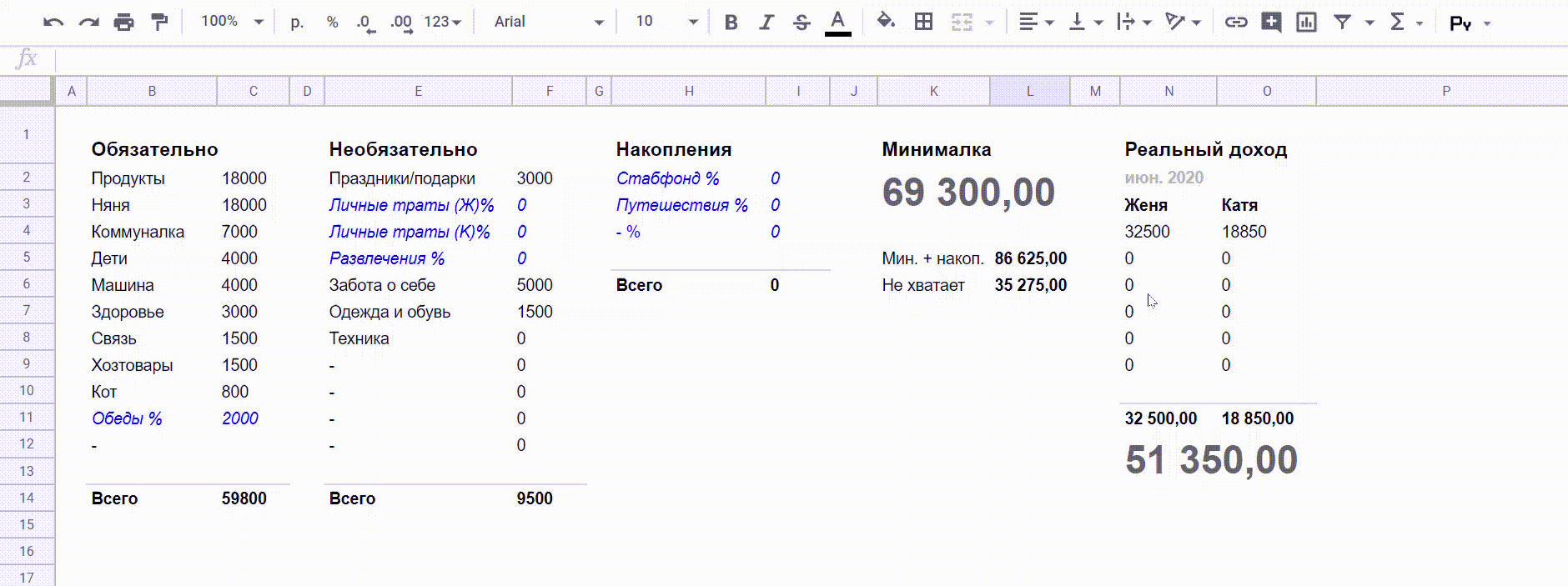The width and height of the screenshot is (1568, 586).
Task: Click the 'Накопления' heading cell
Action: pyautogui.click(x=674, y=149)
